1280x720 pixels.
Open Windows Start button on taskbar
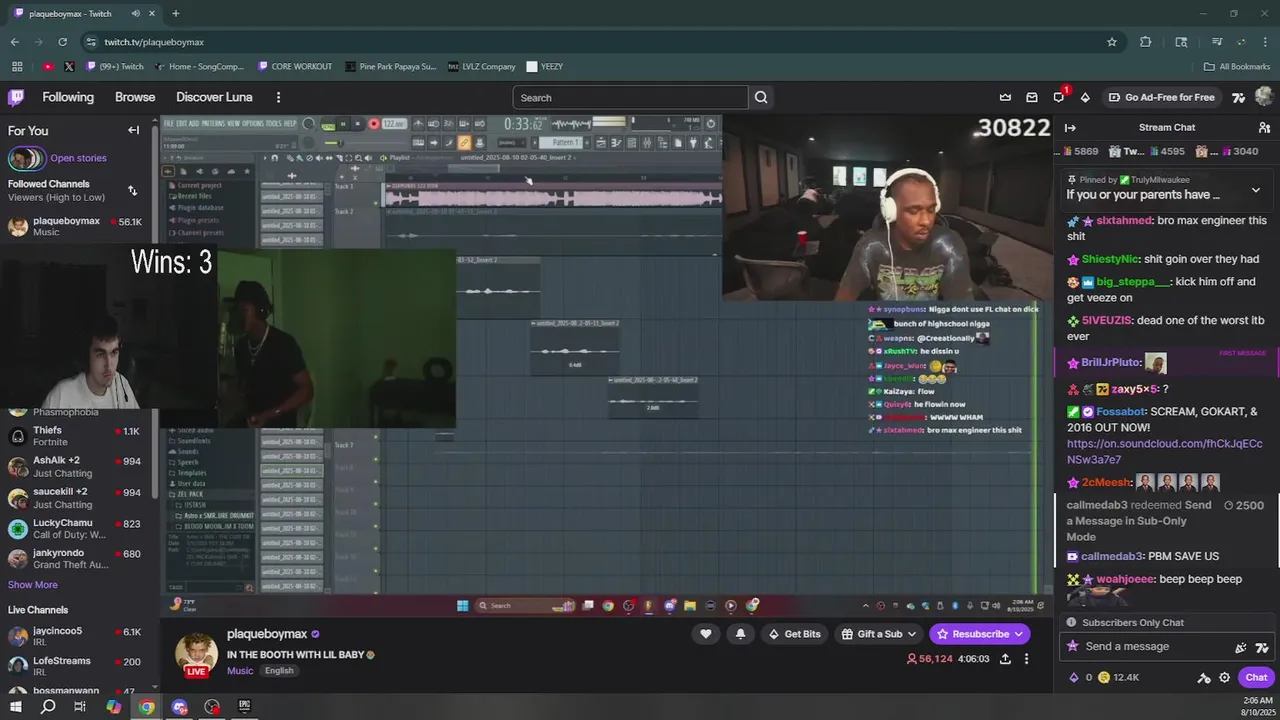14,706
